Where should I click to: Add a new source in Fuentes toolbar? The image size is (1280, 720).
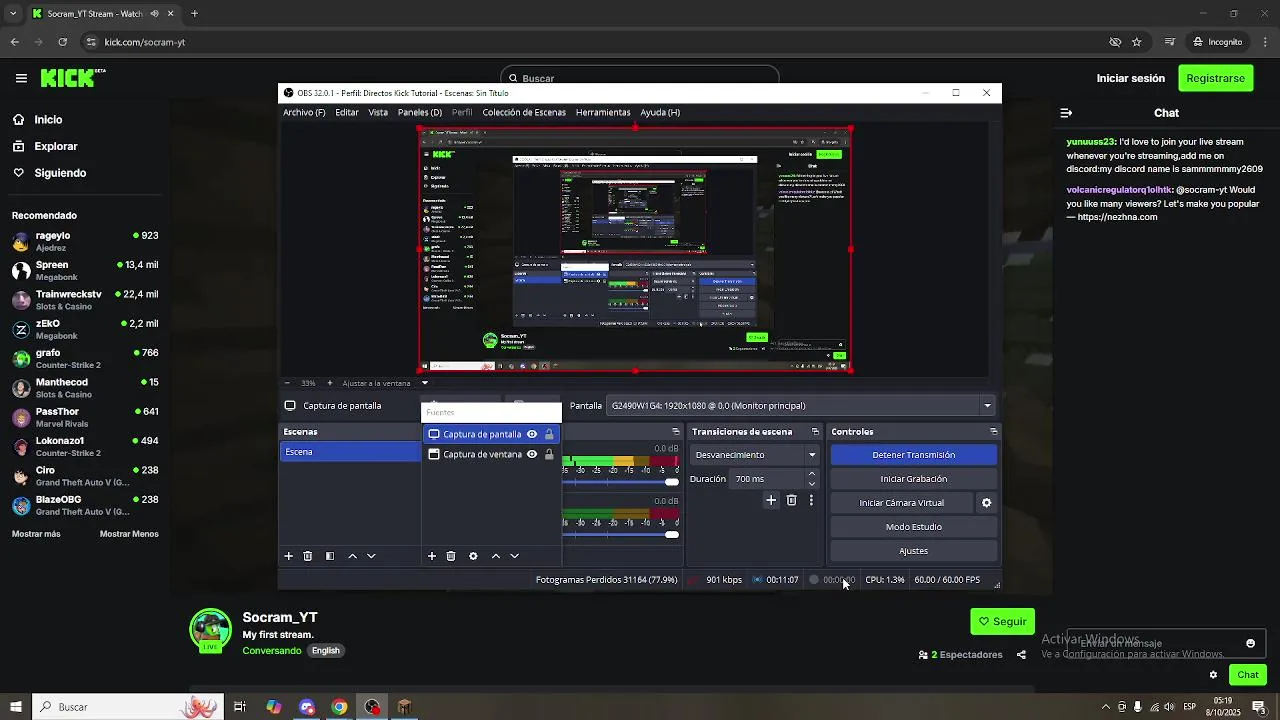click(x=432, y=556)
